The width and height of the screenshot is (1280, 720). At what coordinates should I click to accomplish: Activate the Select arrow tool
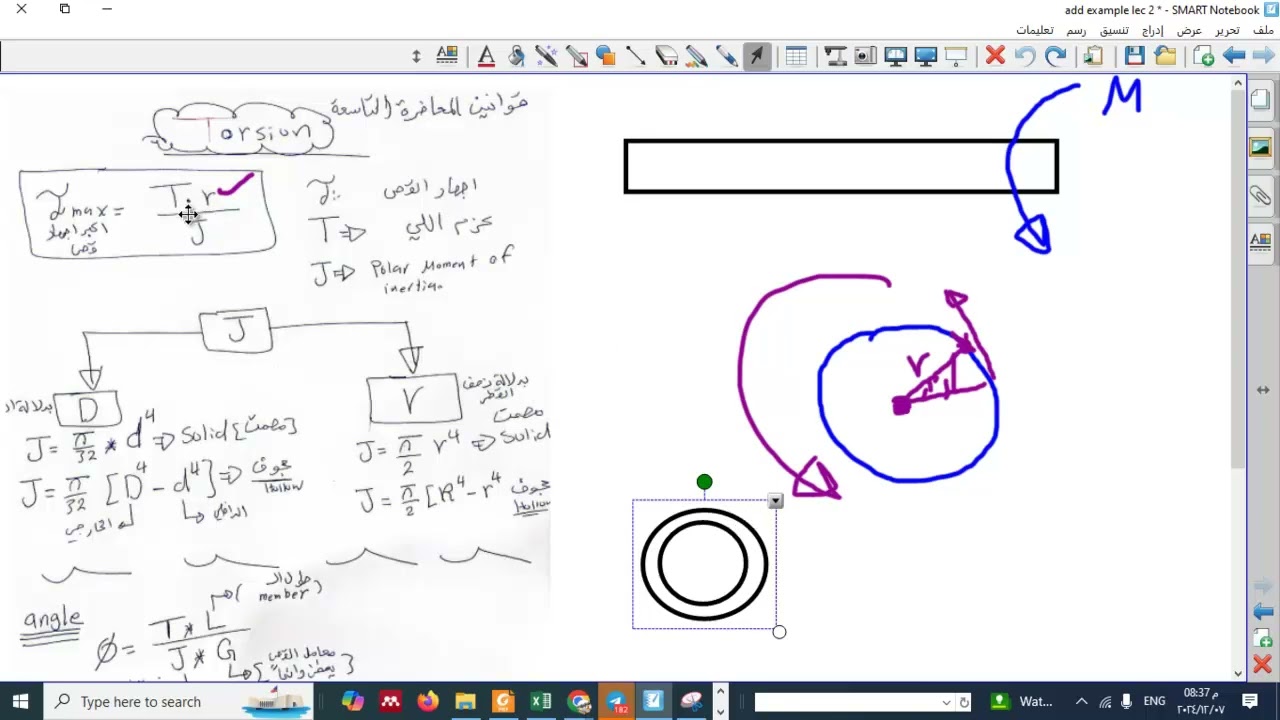(757, 57)
